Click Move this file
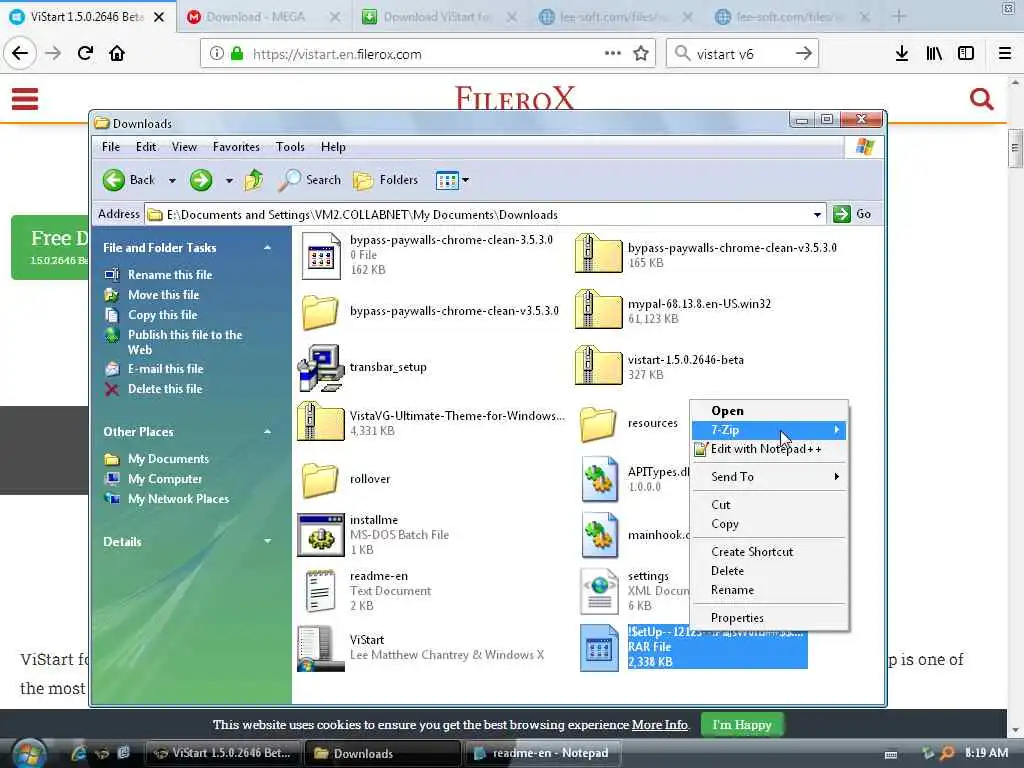Screen dimensions: 1024x768 [x=163, y=295]
